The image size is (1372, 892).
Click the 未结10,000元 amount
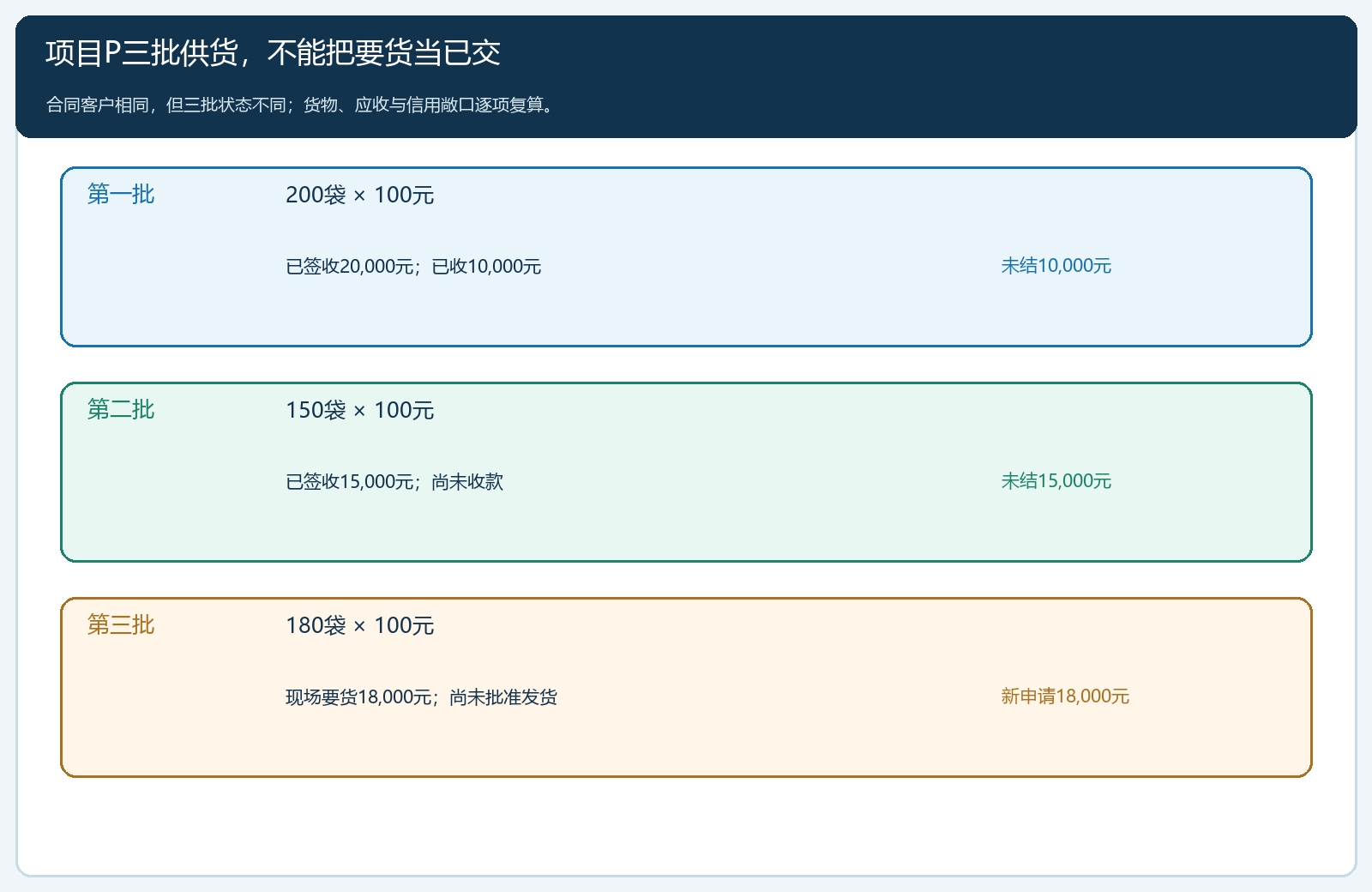(x=1056, y=266)
